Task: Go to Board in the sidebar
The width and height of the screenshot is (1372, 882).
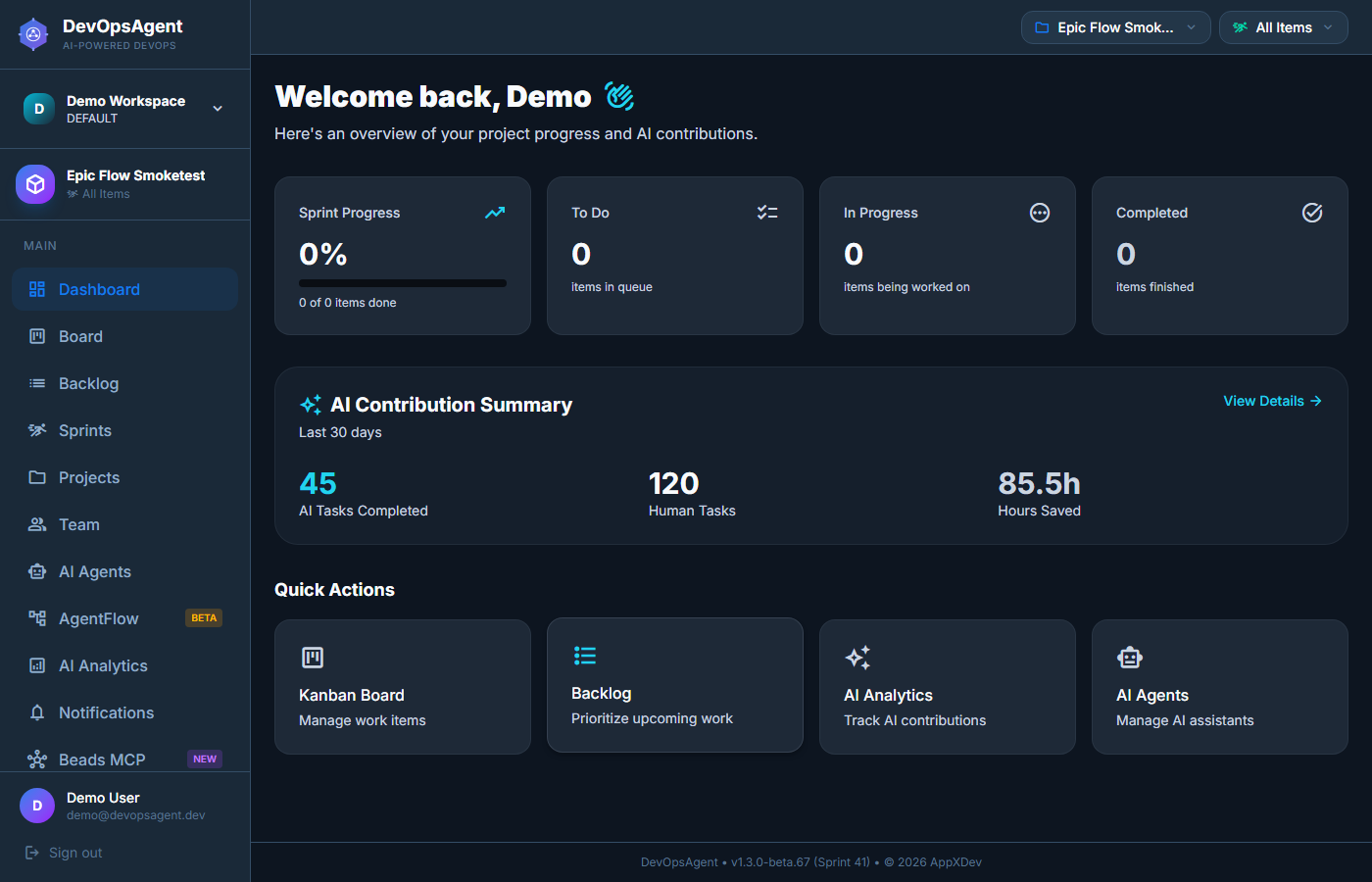Action: point(80,336)
